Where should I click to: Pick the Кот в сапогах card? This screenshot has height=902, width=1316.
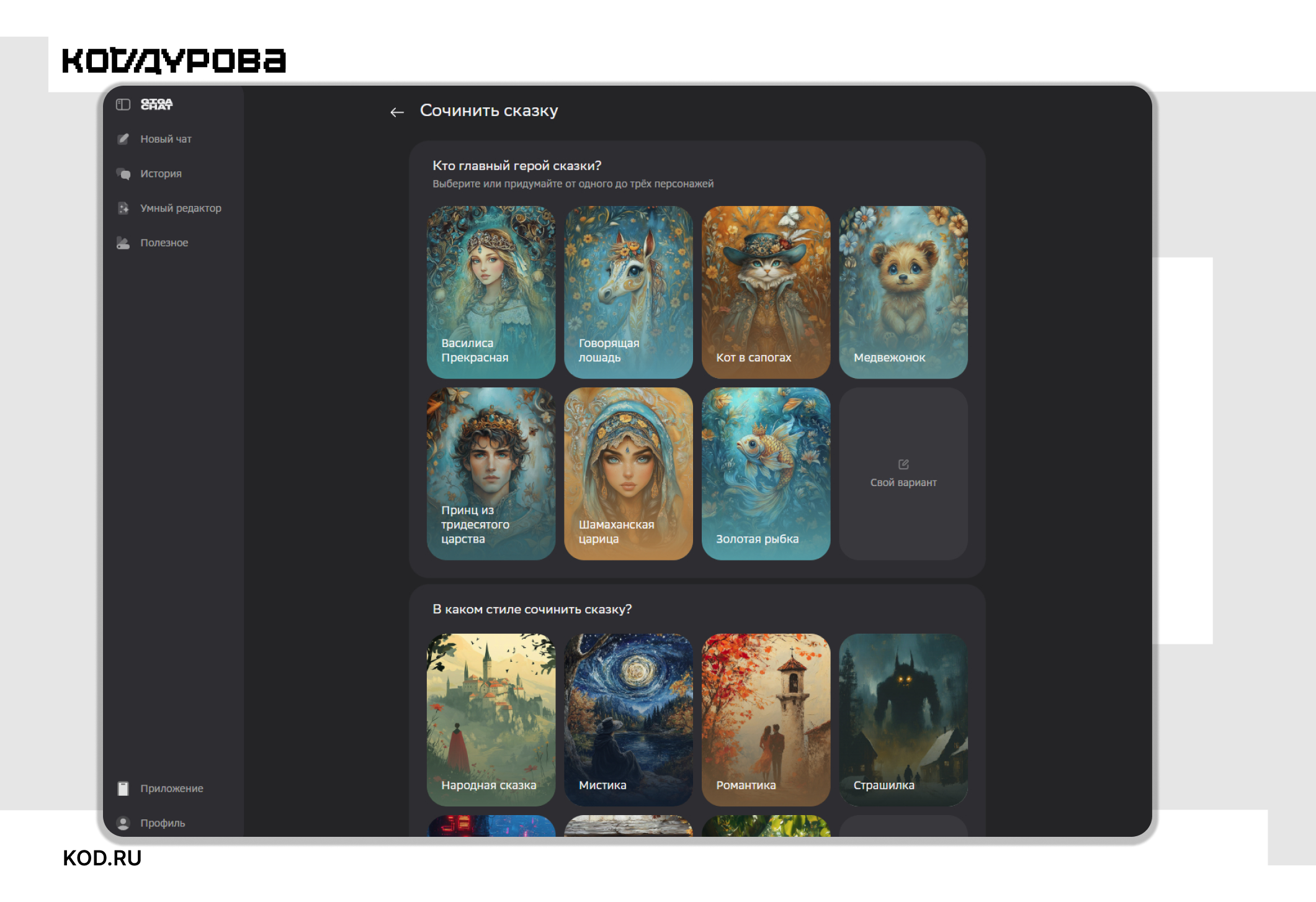point(766,292)
